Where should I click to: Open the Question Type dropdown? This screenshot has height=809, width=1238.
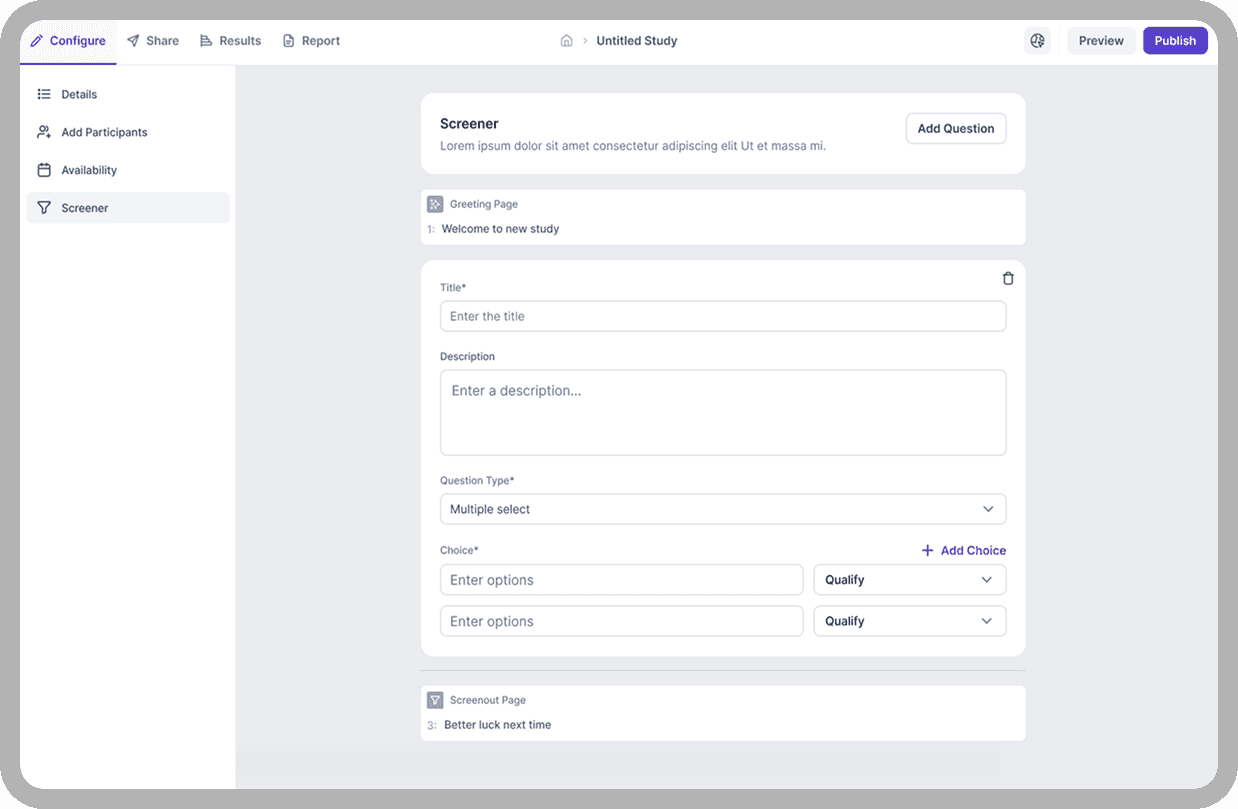722,509
